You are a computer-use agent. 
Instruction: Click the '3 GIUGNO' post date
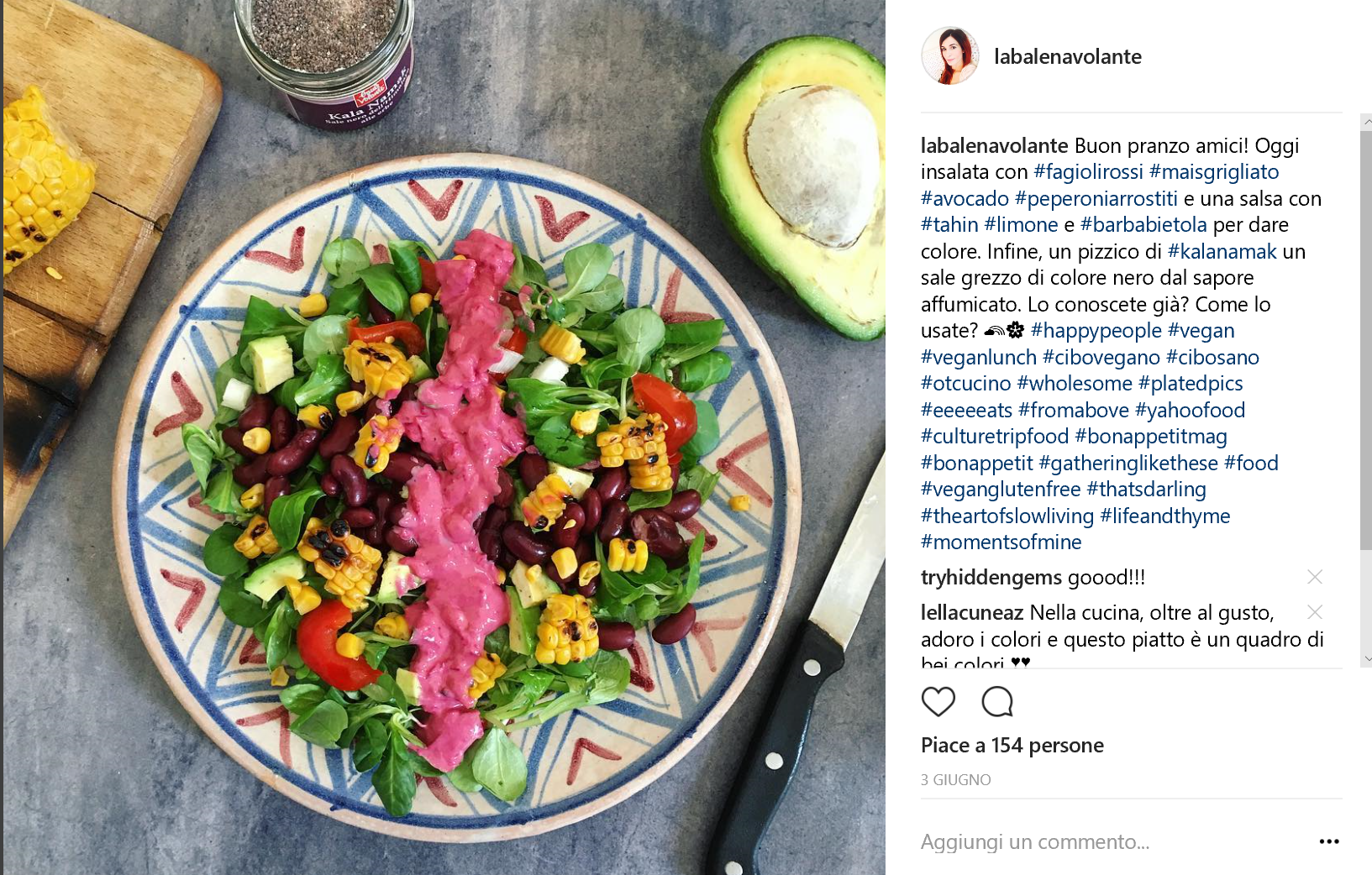pos(956,780)
